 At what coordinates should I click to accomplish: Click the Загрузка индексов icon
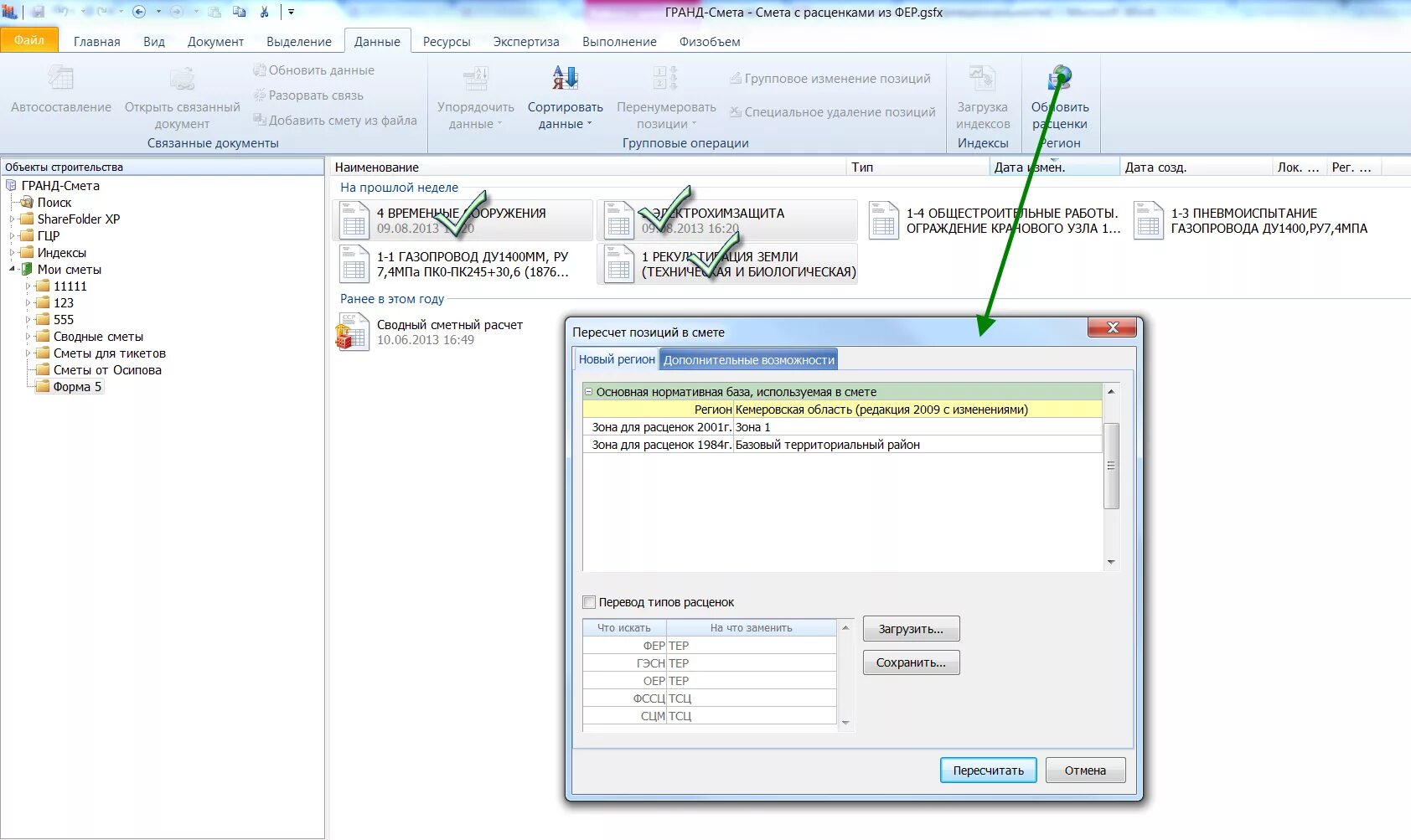pyautogui.click(x=982, y=78)
